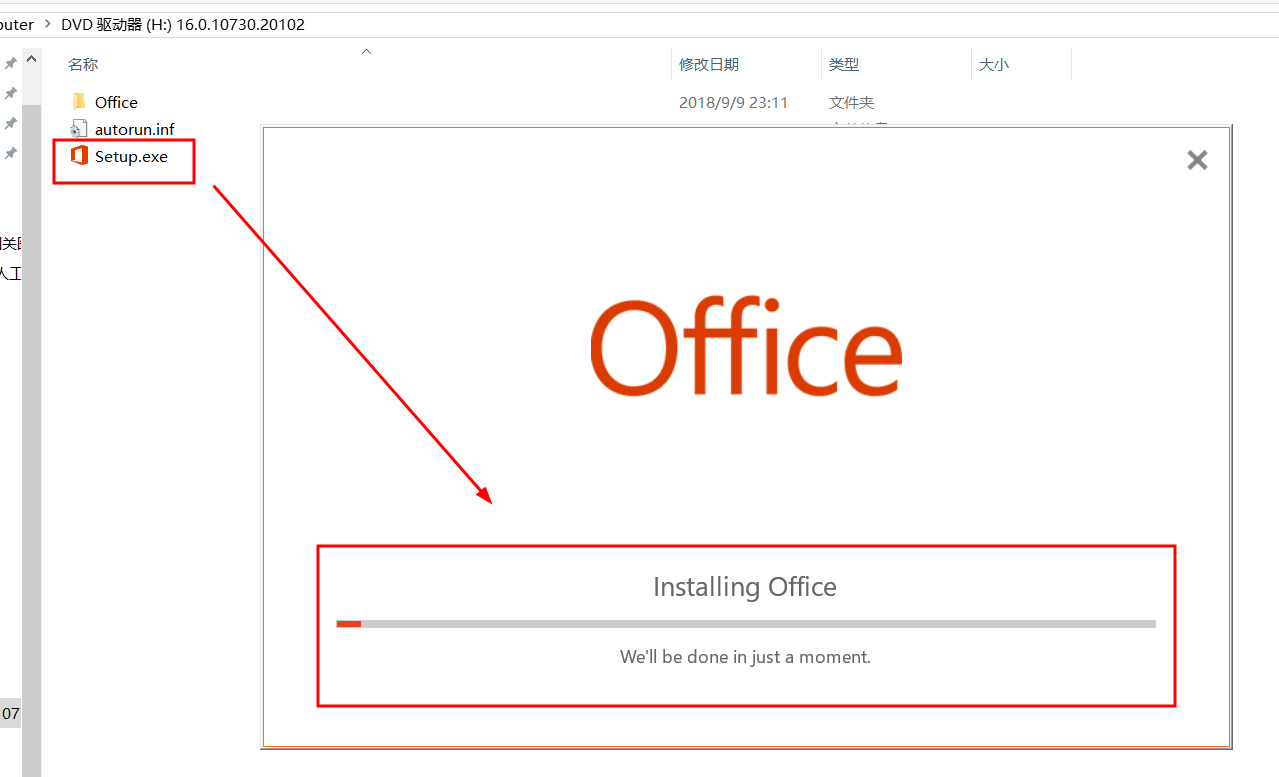
Task: Click the second quick-access pin icon
Action: 10,93
